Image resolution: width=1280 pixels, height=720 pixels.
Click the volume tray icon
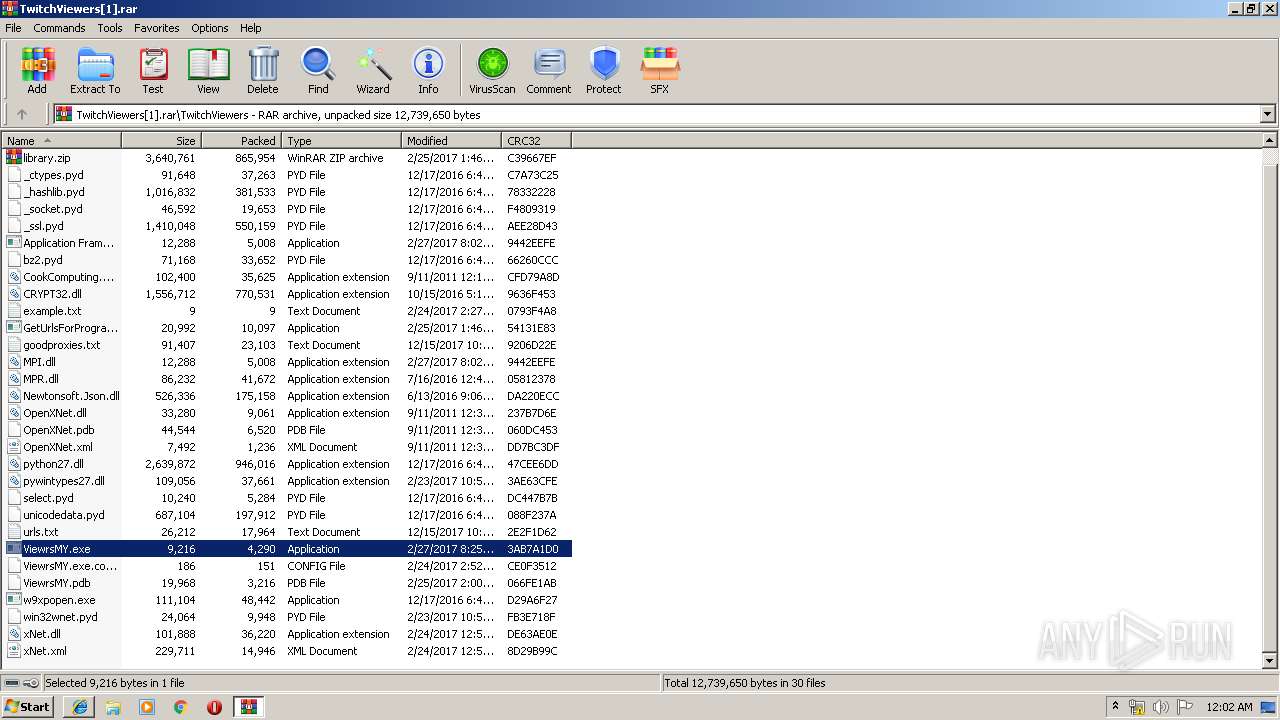[1161, 707]
